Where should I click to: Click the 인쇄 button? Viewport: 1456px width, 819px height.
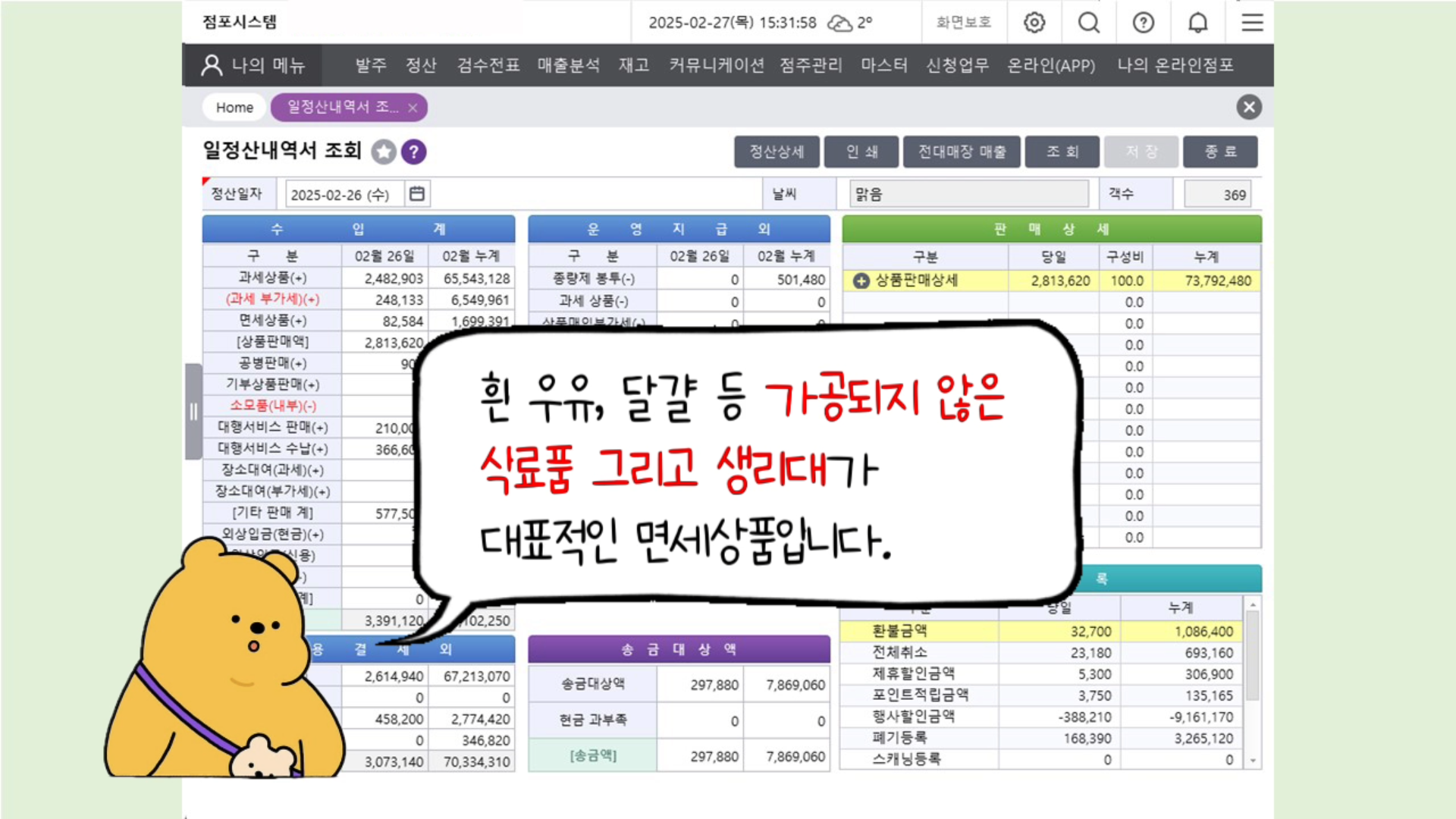tap(861, 152)
